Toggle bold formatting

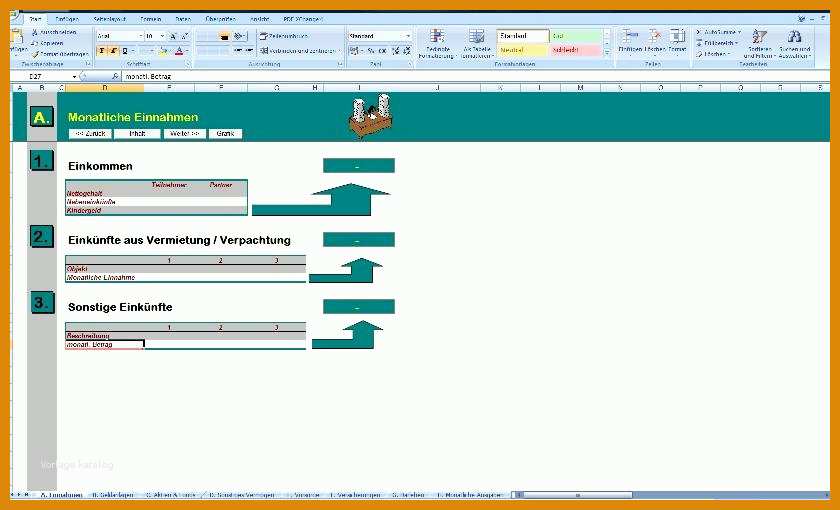pos(102,51)
